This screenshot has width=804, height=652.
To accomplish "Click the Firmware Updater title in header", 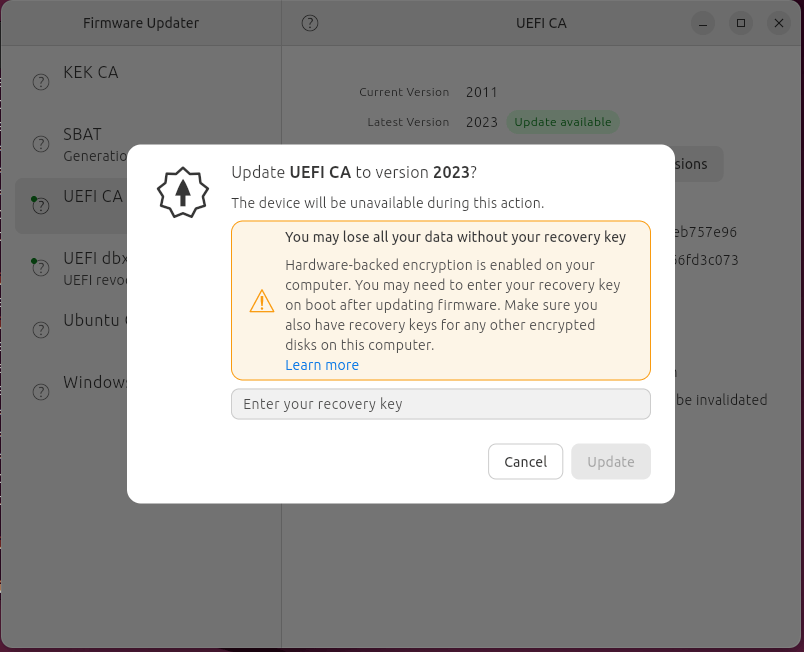I will pos(141,23).
